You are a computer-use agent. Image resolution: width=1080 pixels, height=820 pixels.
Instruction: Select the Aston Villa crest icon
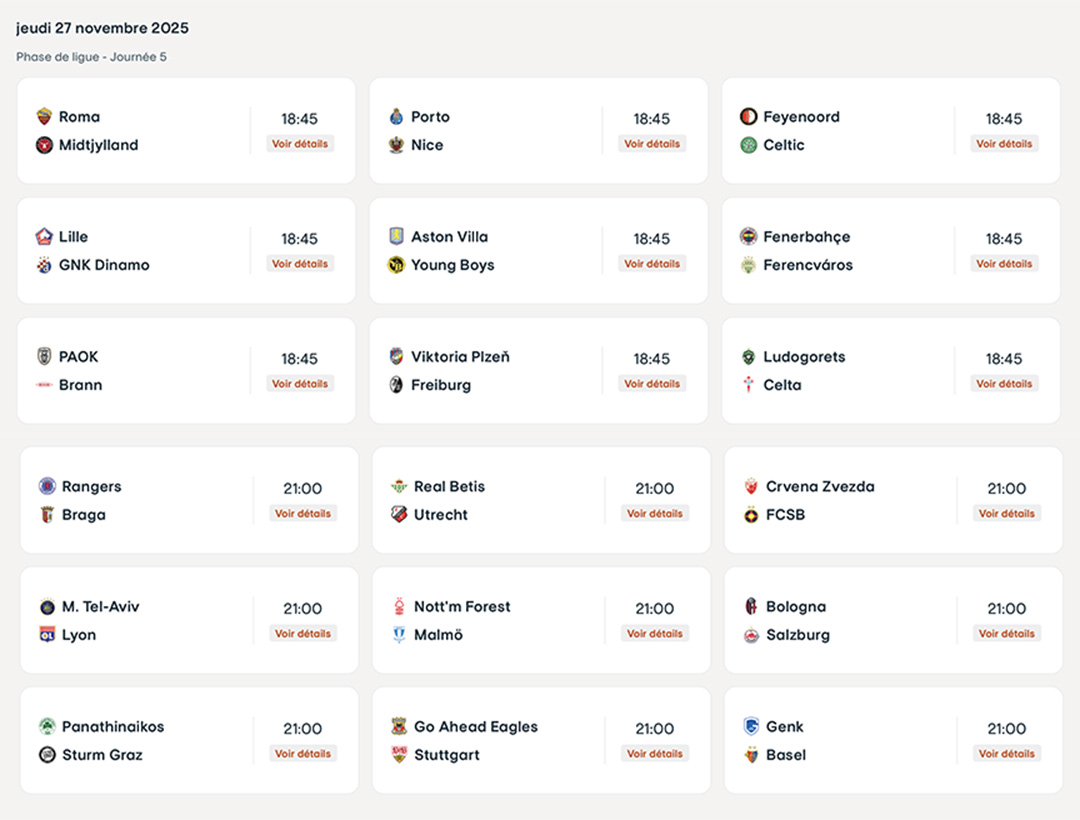[x=396, y=237]
